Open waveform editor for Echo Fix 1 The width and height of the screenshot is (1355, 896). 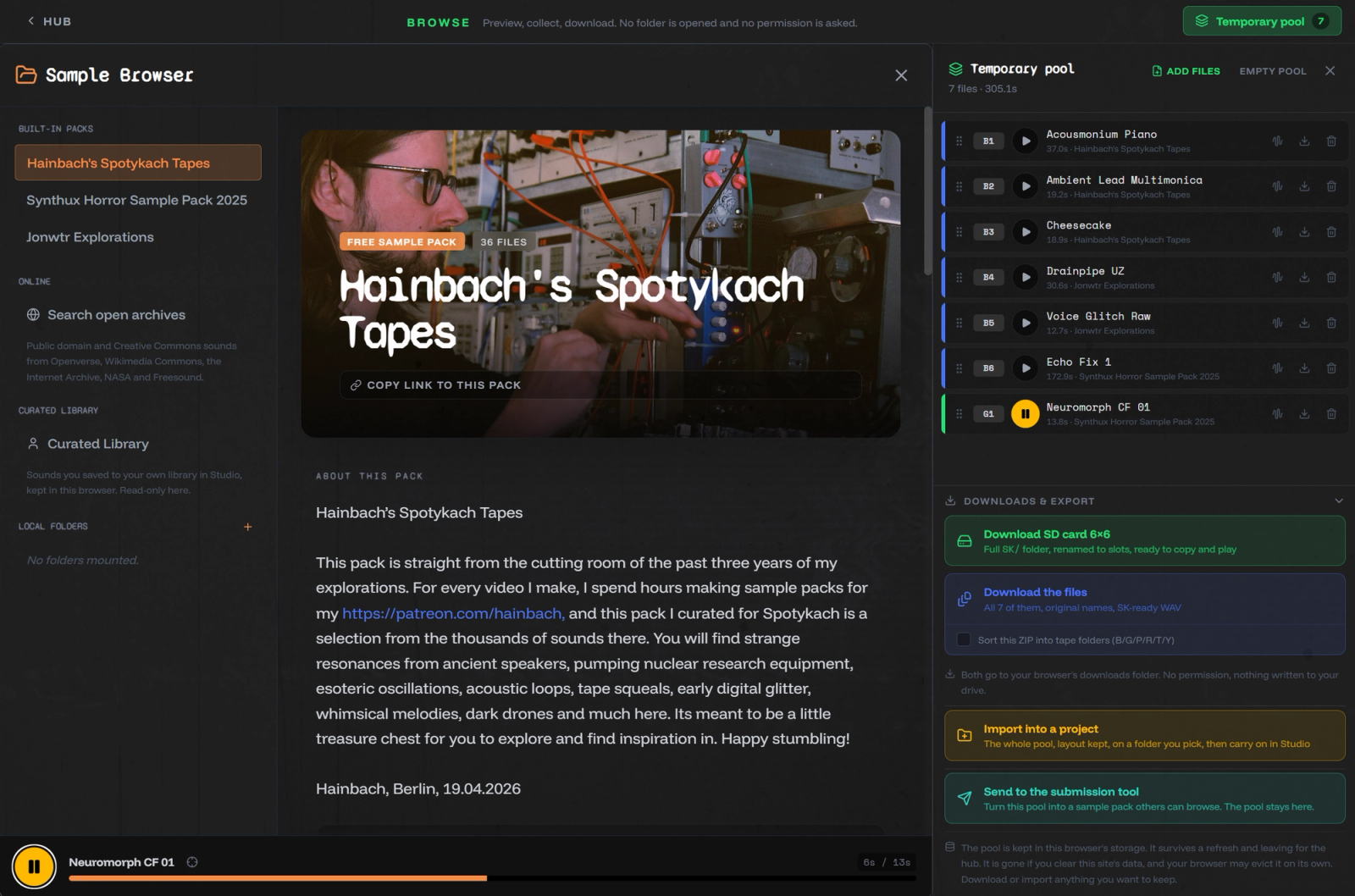click(x=1277, y=368)
